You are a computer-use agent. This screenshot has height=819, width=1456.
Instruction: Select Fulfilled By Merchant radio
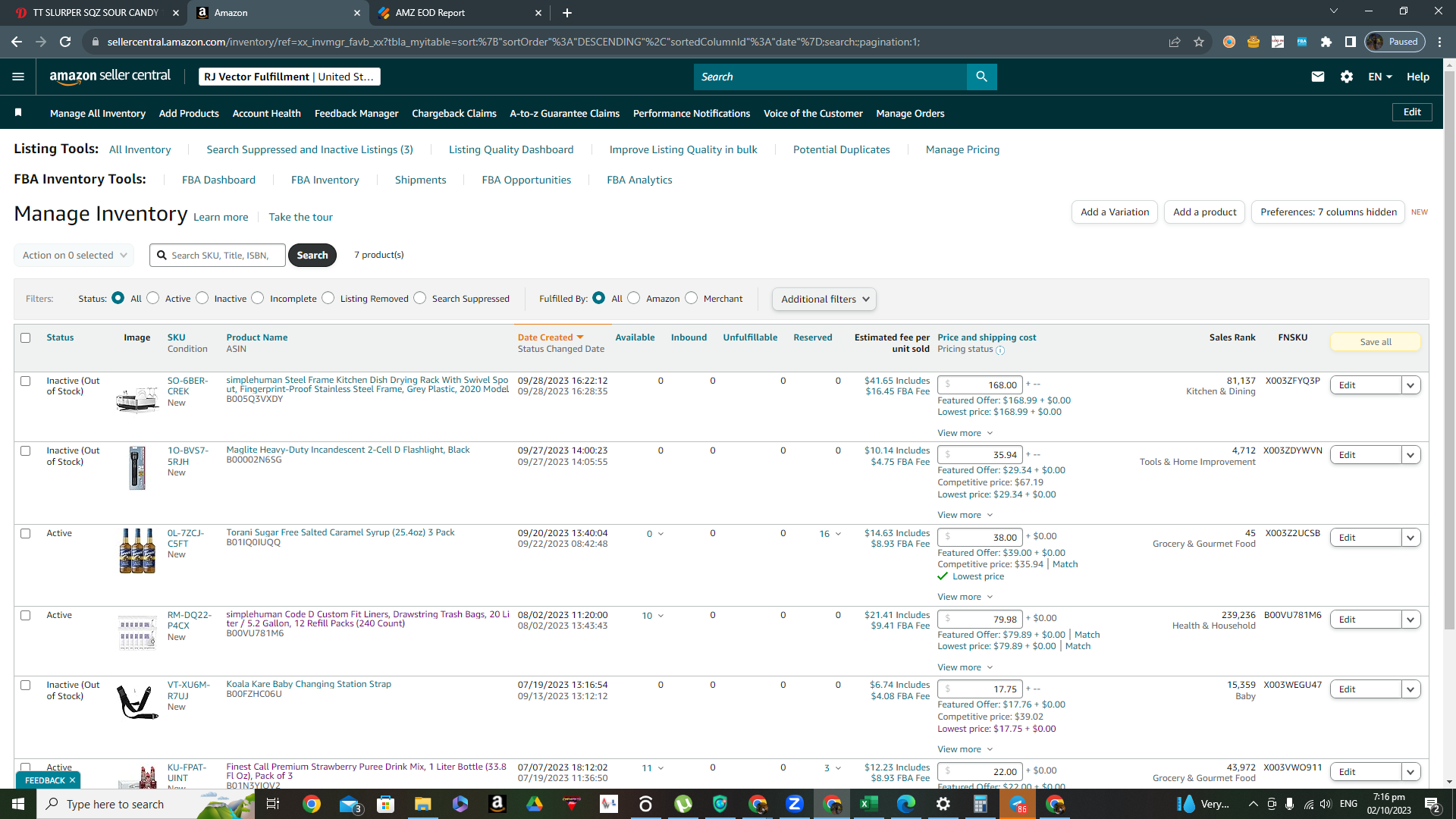(692, 298)
